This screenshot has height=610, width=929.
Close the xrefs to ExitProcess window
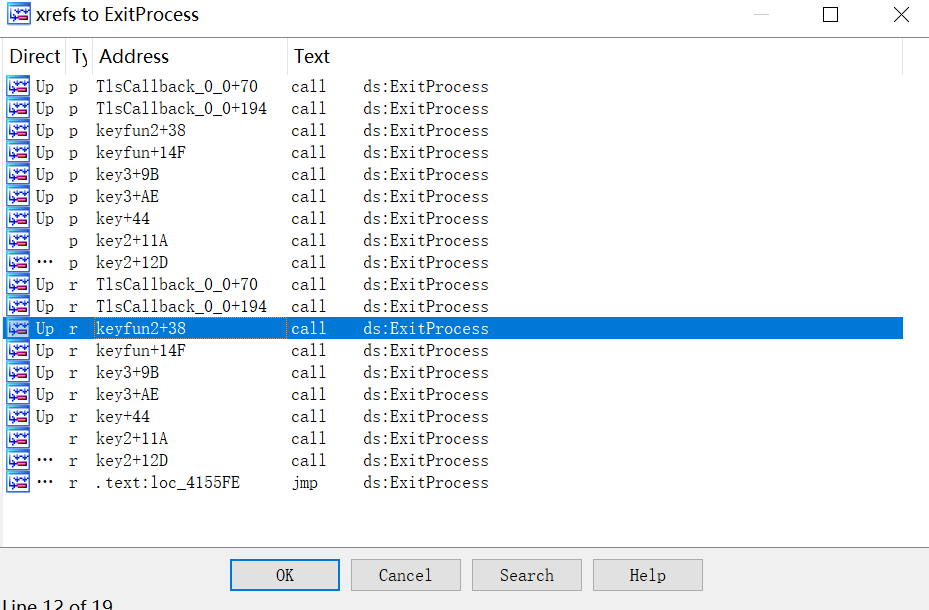(901, 14)
